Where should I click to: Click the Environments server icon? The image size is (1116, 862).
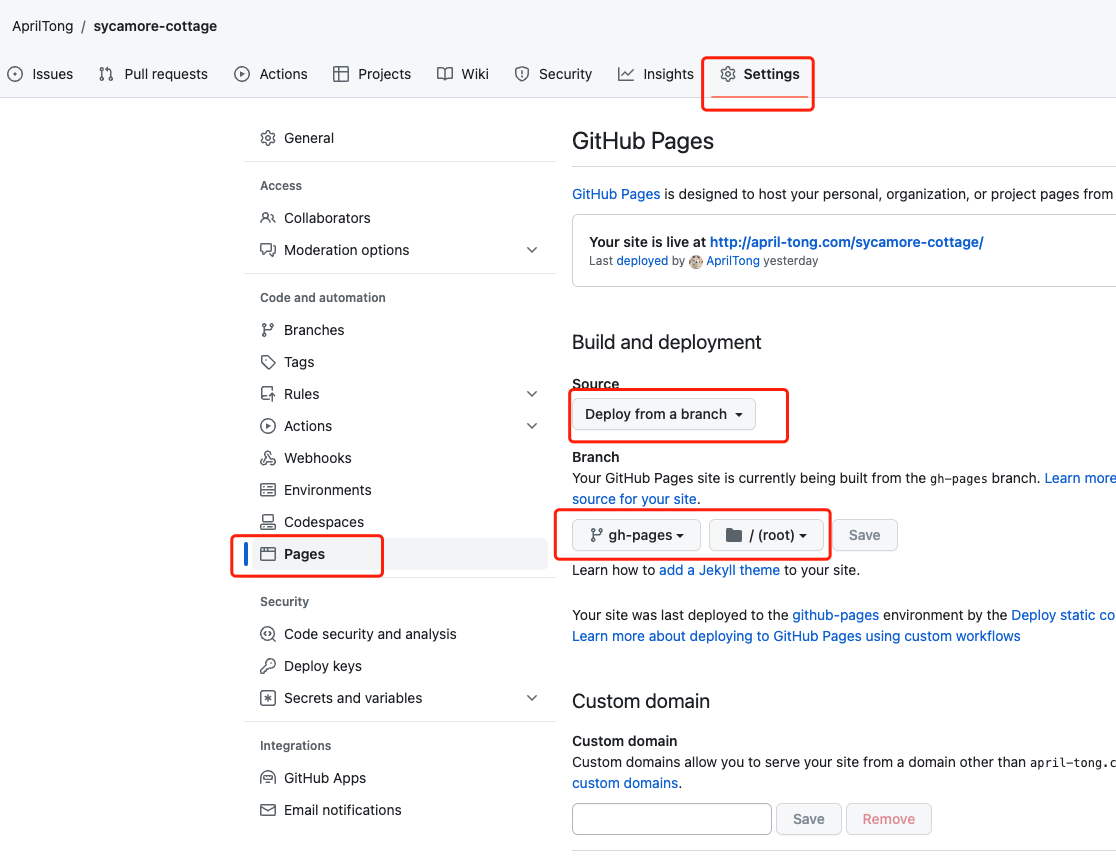268,490
